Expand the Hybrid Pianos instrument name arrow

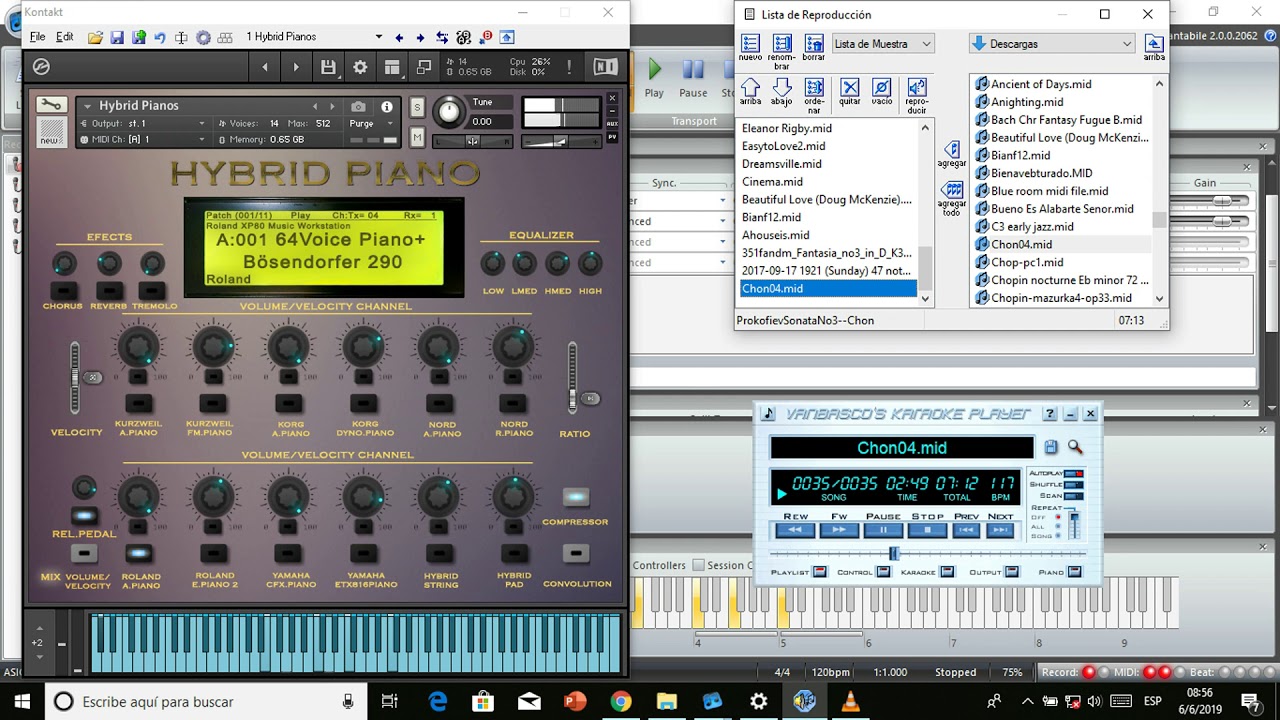88,106
